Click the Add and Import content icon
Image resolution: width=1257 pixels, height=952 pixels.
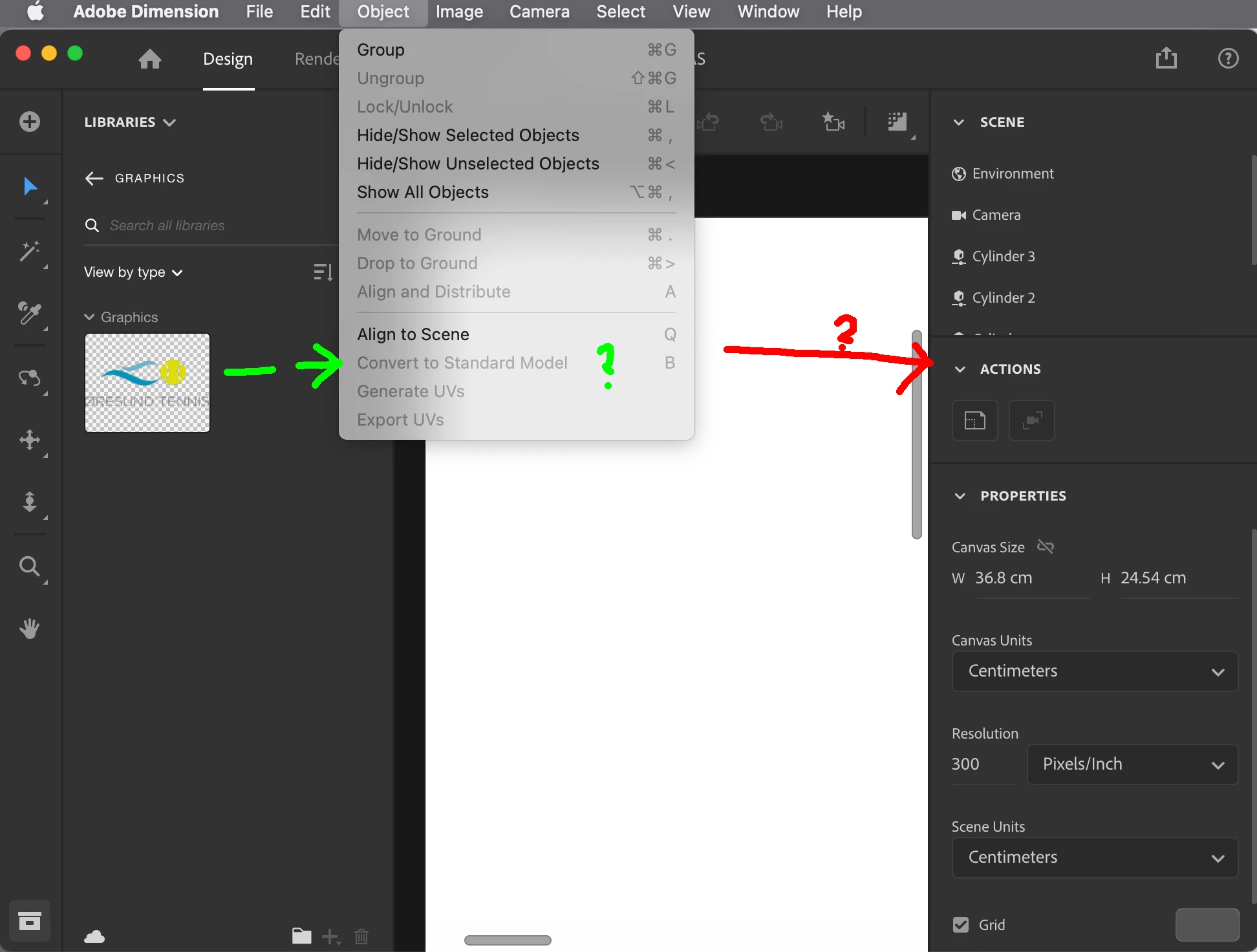pyautogui.click(x=29, y=122)
